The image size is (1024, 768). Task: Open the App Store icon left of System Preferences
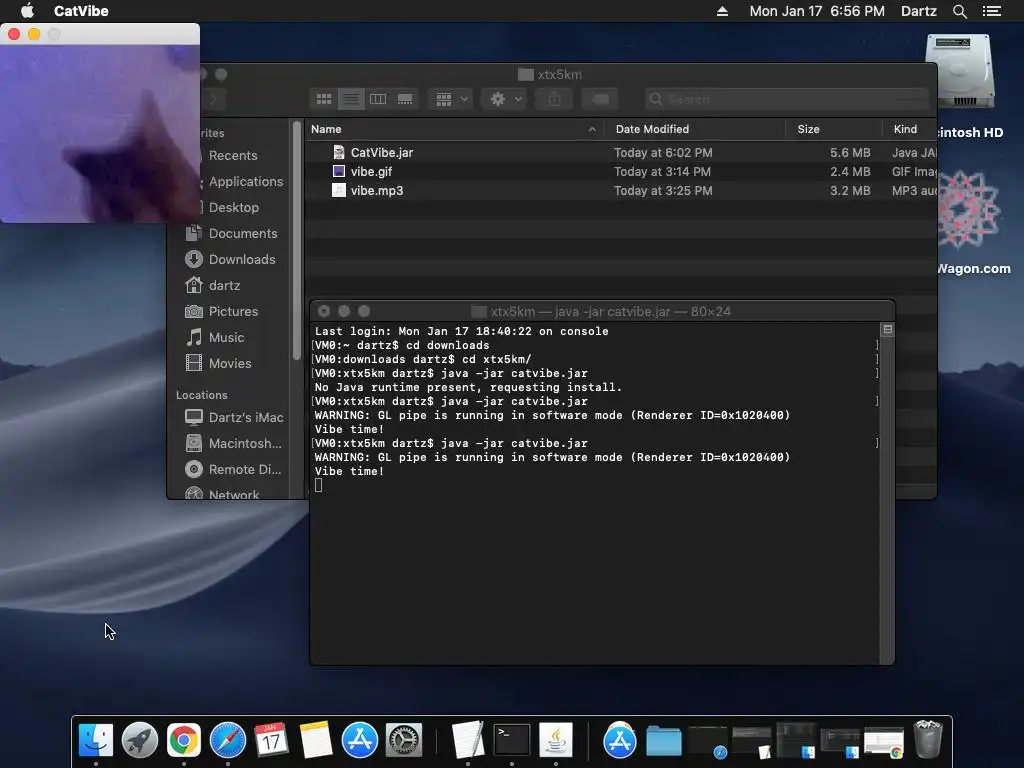359,740
